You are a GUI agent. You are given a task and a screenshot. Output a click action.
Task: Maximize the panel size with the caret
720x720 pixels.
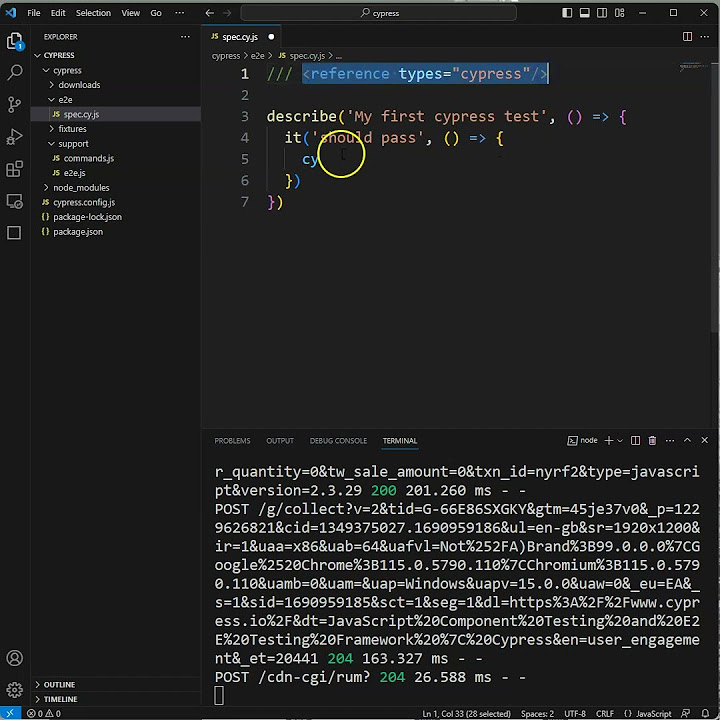[687, 440]
